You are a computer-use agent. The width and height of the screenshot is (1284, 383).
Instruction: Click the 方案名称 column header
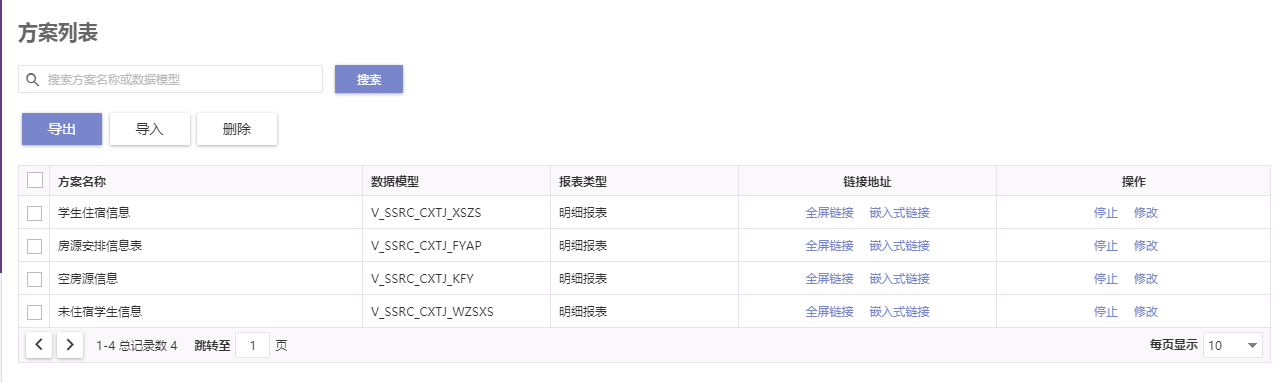coord(83,182)
